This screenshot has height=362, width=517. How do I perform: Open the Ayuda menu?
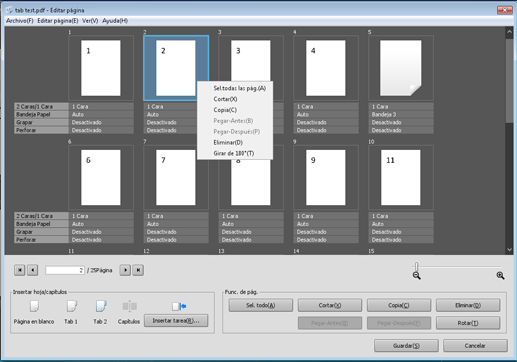115,21
